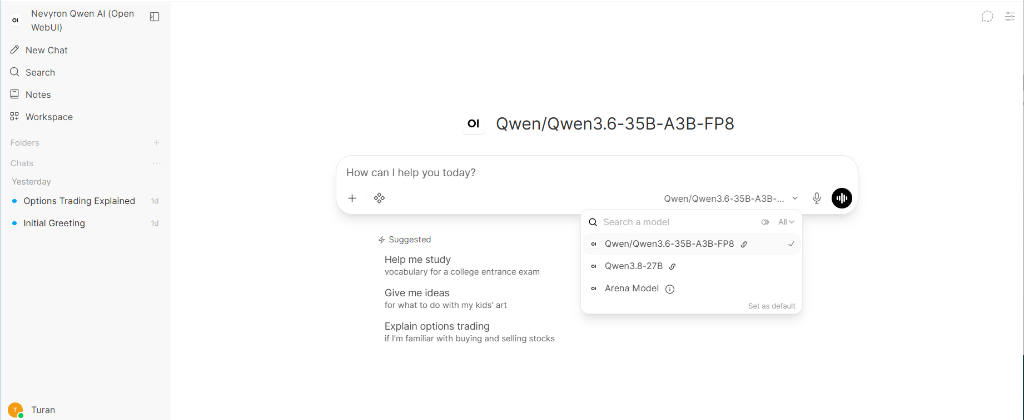Click the New Chat pencil icon
Image resolution: width=1024 pixels, height=420 pixels.
tap(14, 50)
